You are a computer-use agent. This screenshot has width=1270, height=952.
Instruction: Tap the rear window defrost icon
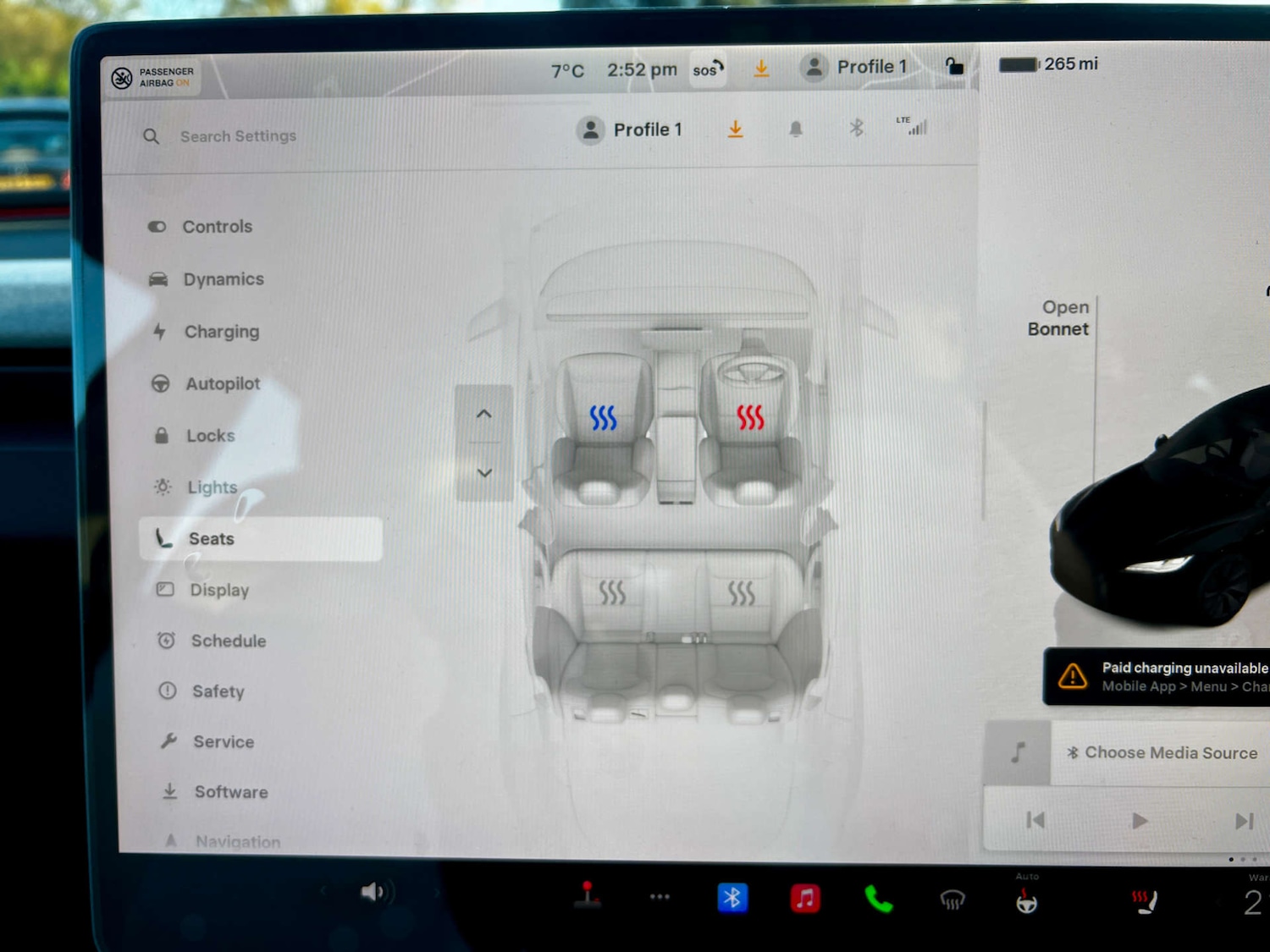click(952, 900)
